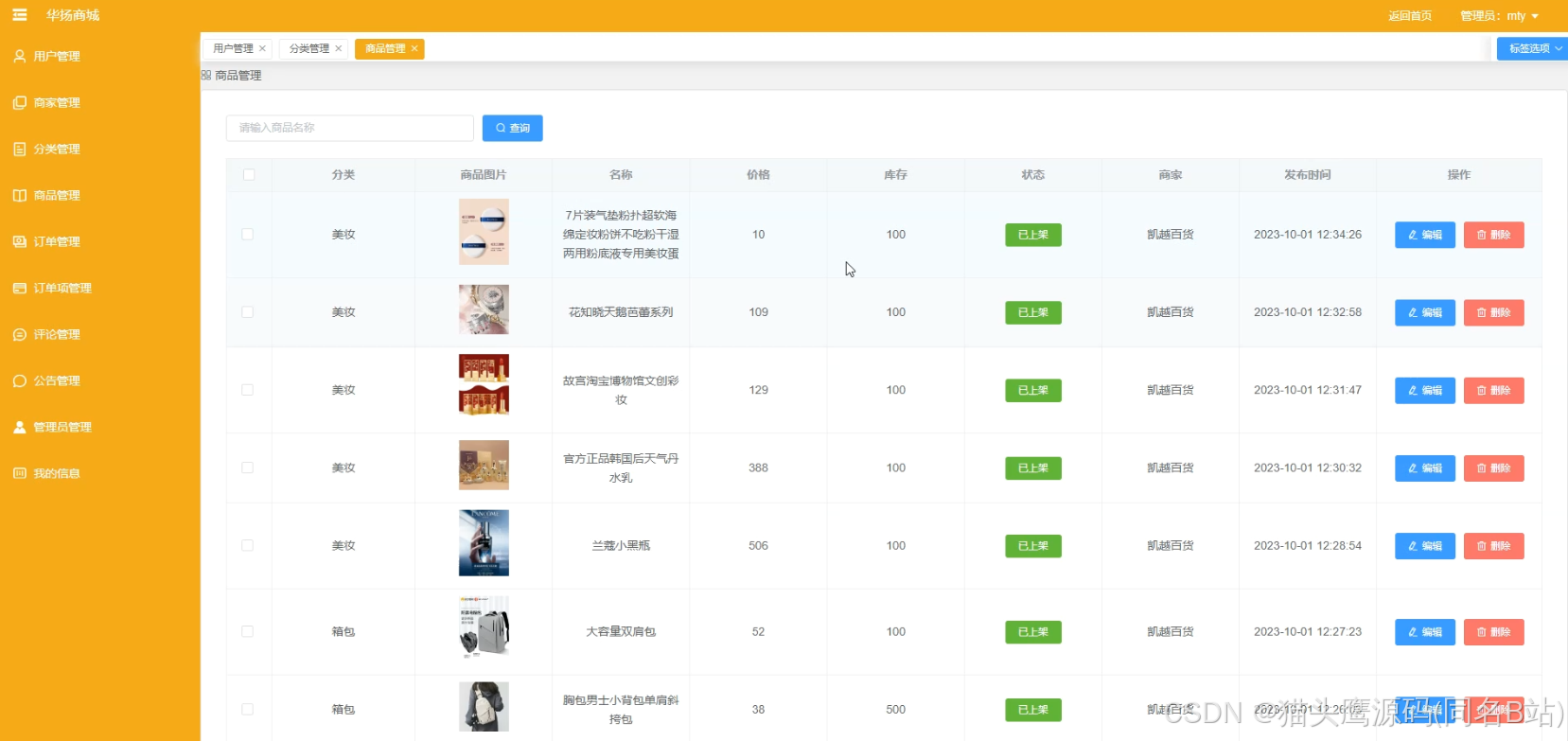This screenshot has width=1568, height=741.
Task: Expand the 管理员: mty account menu
Action: tap(1499, 16)
